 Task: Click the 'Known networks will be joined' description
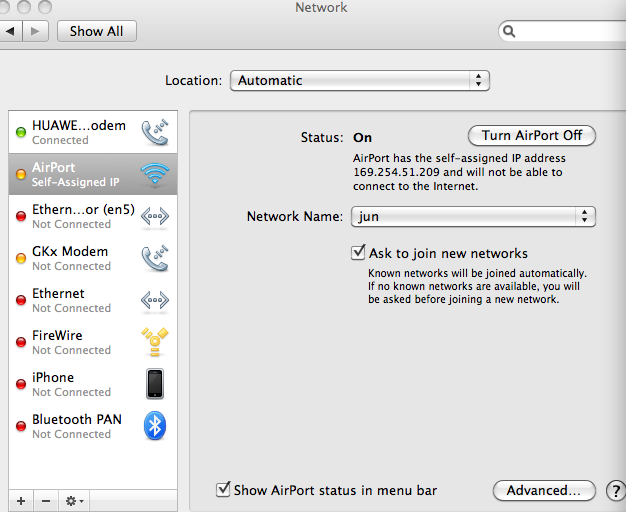pos(477,286)
